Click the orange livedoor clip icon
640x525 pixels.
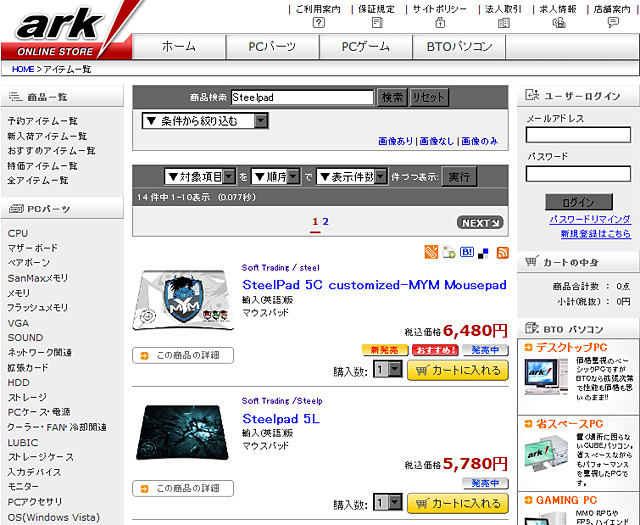[x=431, y=253]
